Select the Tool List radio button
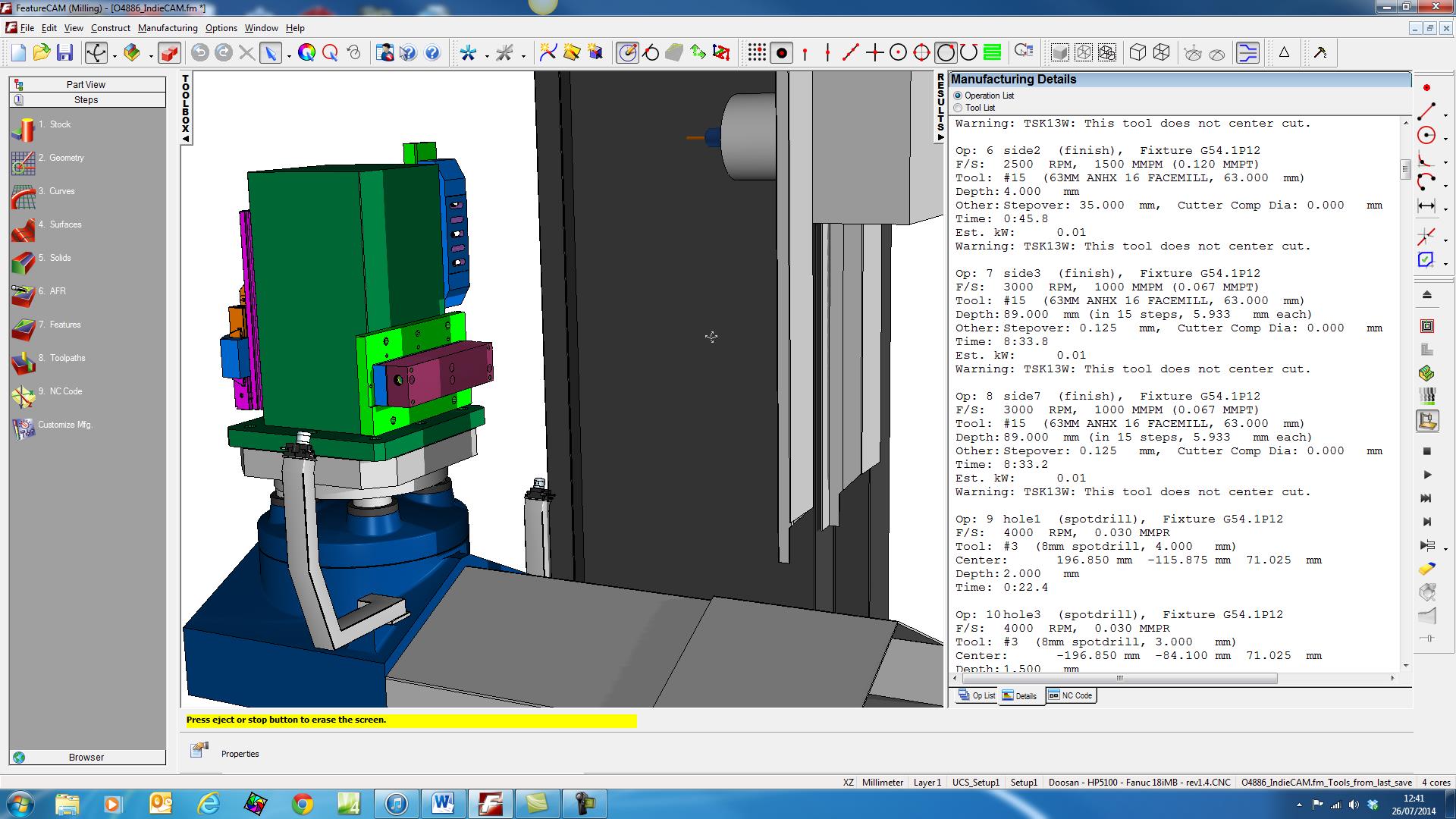Screen dimensions: 1456x819 [x=958, y=108]
